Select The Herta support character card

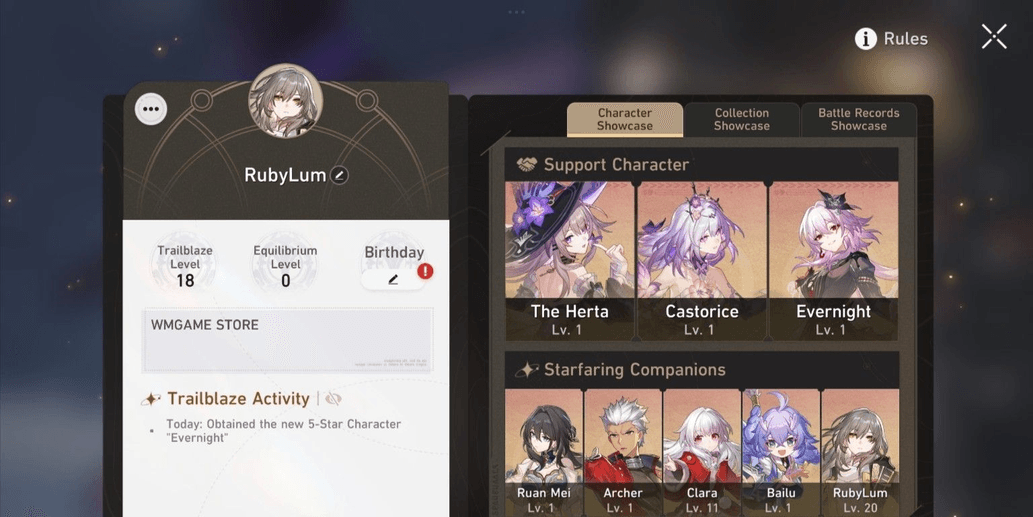(570, 261)
